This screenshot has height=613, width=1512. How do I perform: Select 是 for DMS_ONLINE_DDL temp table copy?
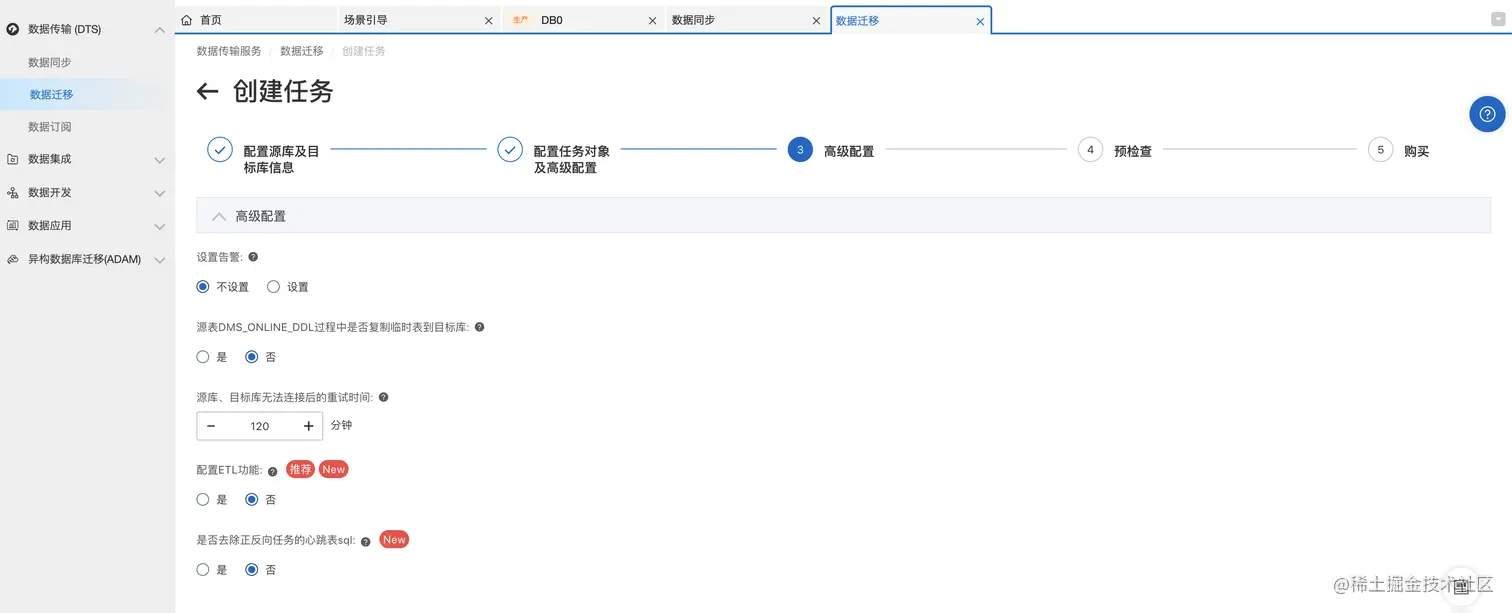pos(203,357)
